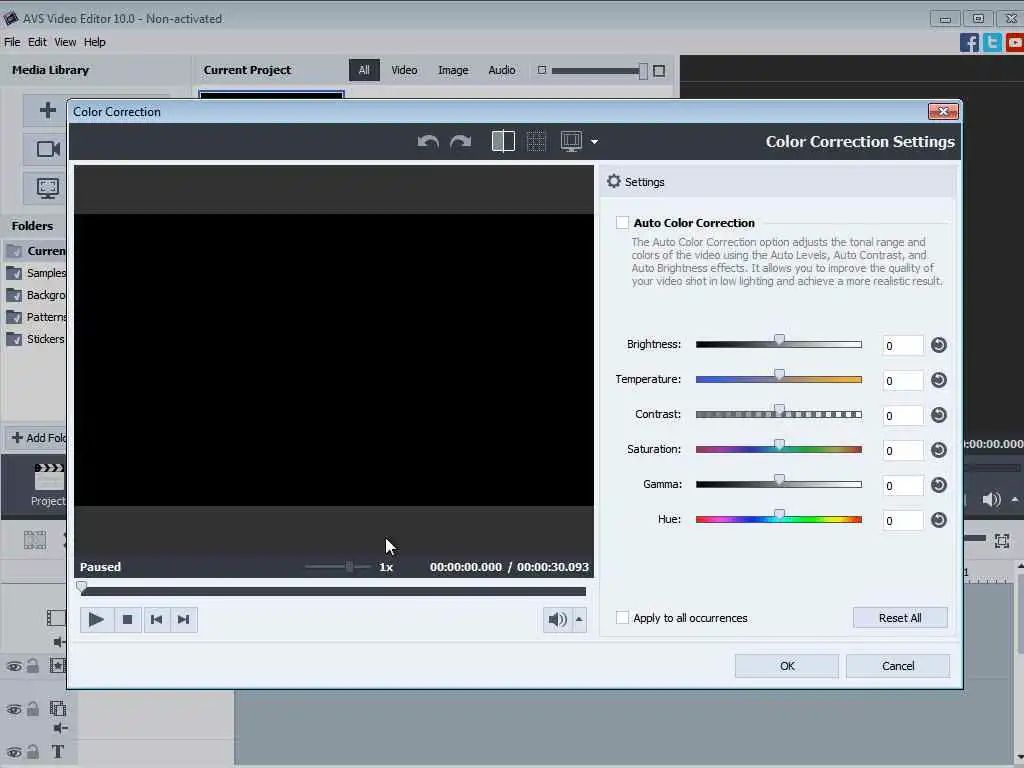Play the preview video
The width and height of the screenshot is (1024, 768).
(x=96, y=619)
